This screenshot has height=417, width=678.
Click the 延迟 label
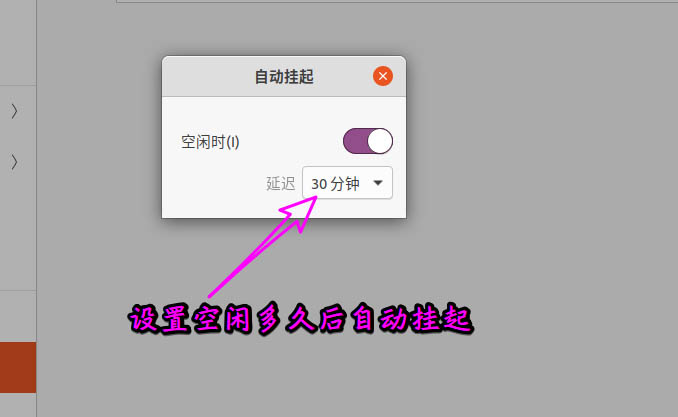(x=280, y=183)
